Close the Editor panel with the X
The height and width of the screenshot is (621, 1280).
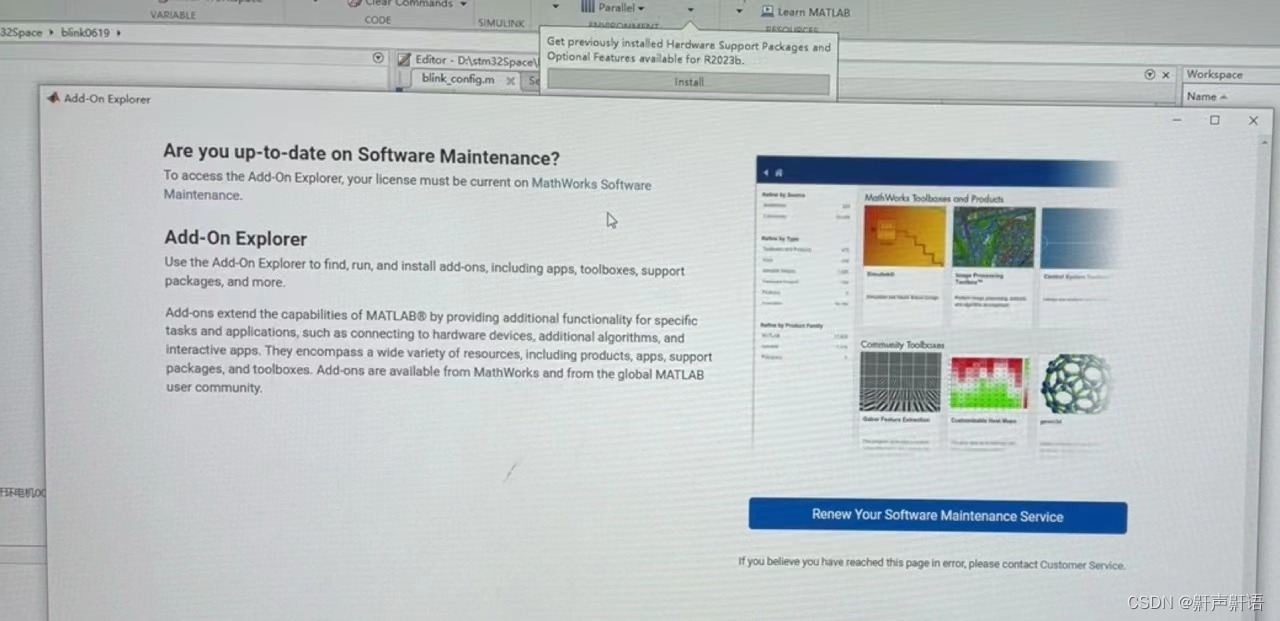[x=1166, y=75]
